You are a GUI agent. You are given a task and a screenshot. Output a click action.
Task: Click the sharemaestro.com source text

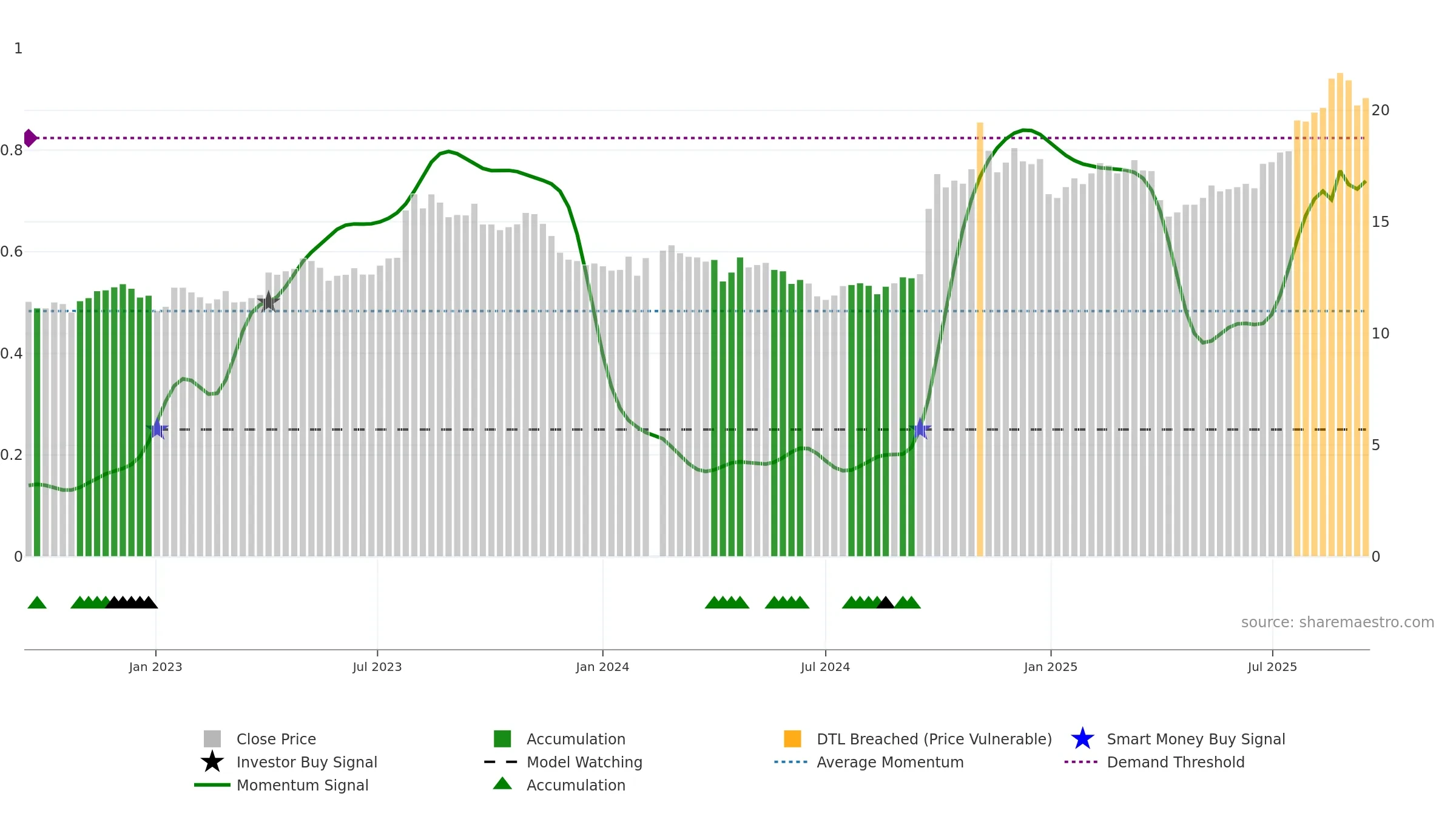[1337, 622]
